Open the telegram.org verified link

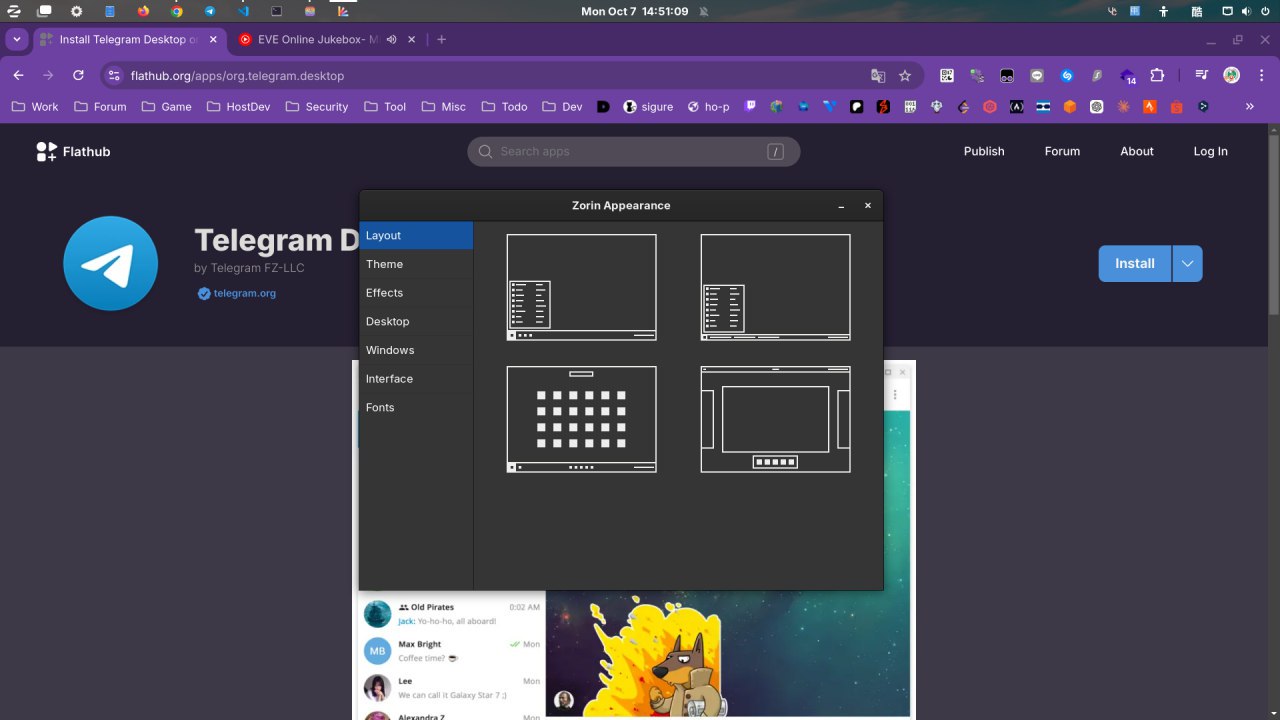(x=244, y=294)
